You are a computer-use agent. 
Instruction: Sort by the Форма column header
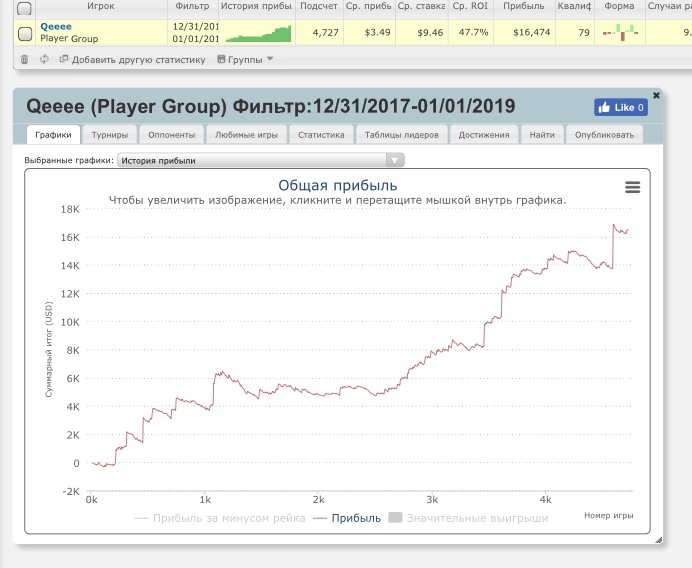pos(620,6)
